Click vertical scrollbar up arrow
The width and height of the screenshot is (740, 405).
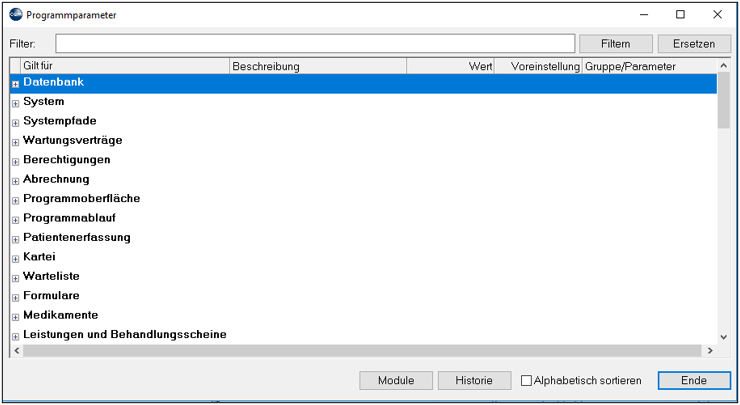(723, 66)
